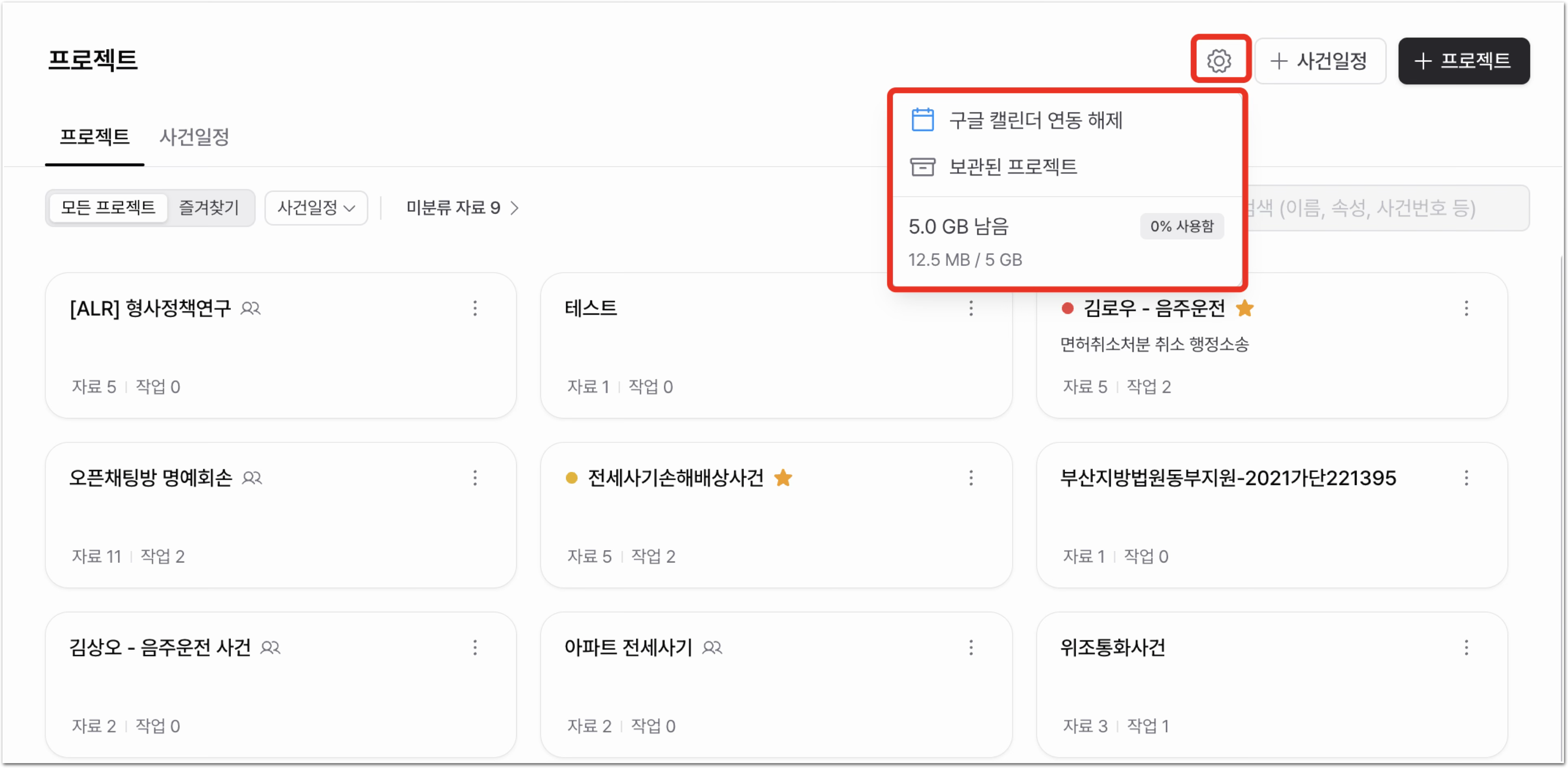Click shared-members icon on 아파트 전세사기

(x=712, y=648)
